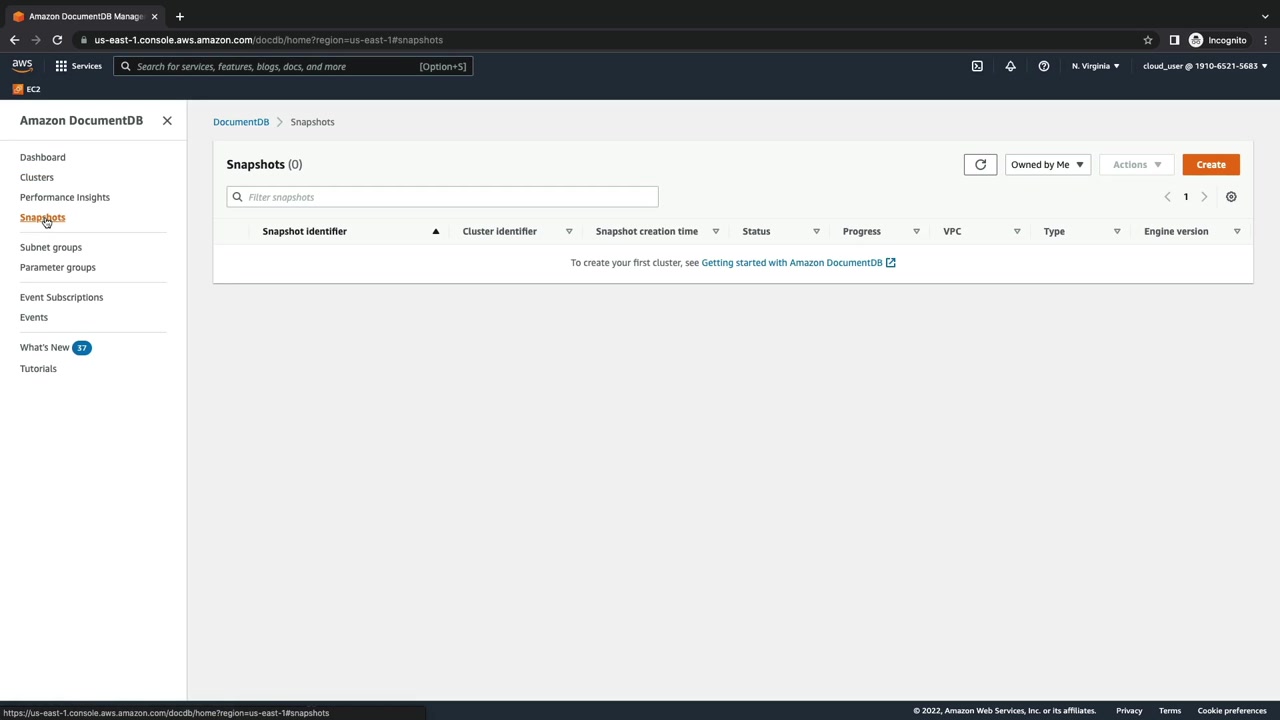Image resolution: width=1280 pixels, height=720 pixels.
Task: Close the Amazon DocumentDB side navigation
Action: coord(167,121)
